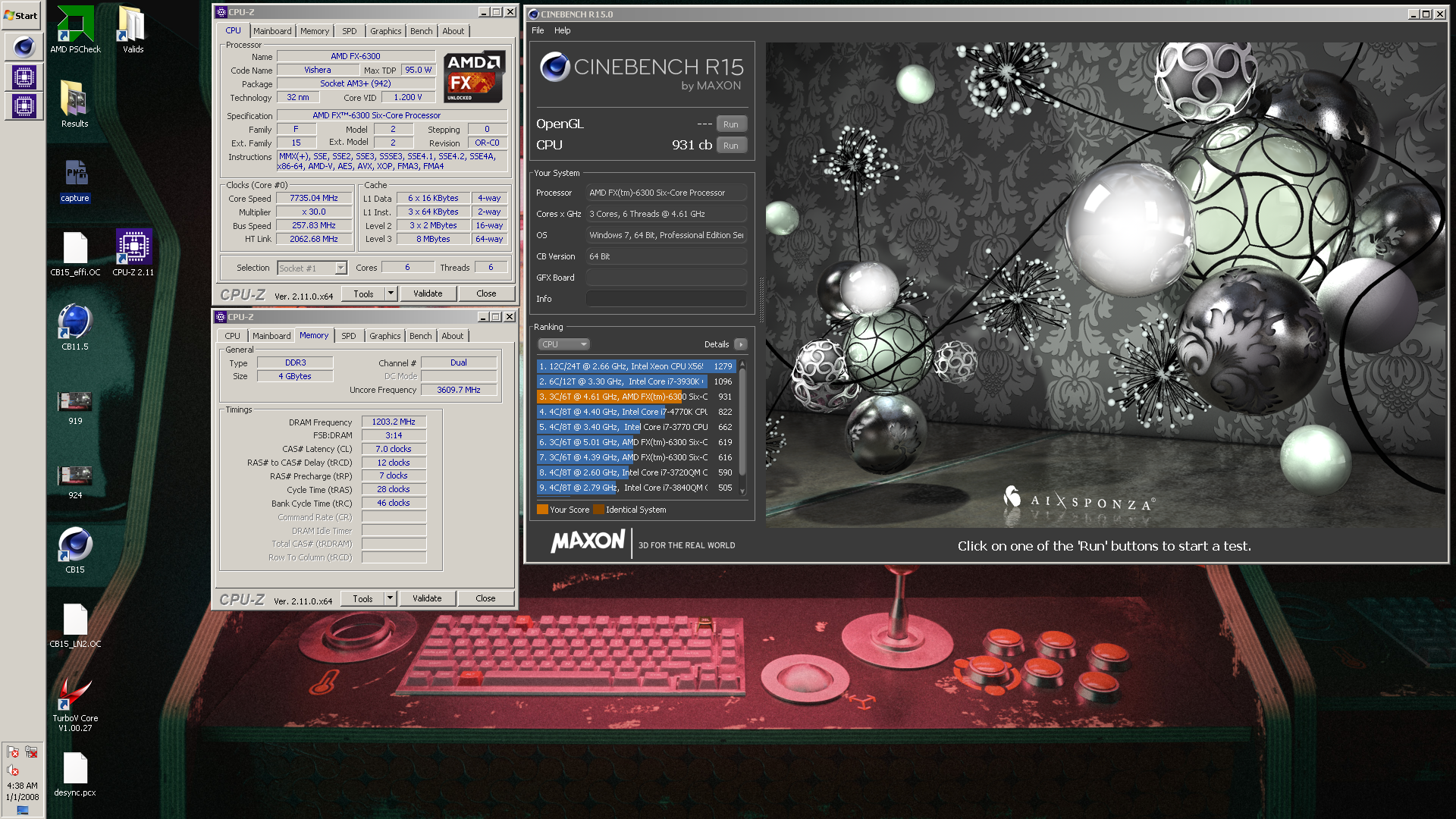Click the DRAM Frequency 1203.2 MHz value
The width and height of the screenshot is (1456, 819).
tap(394, 422)
